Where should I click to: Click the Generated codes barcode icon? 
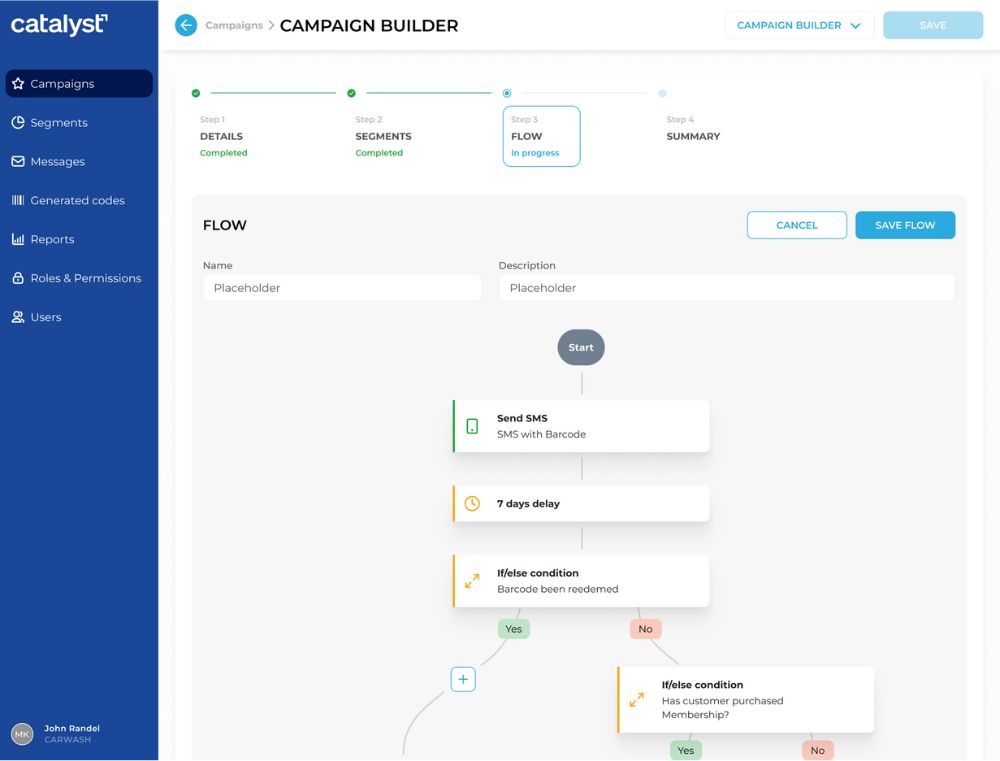click(18, 200)
